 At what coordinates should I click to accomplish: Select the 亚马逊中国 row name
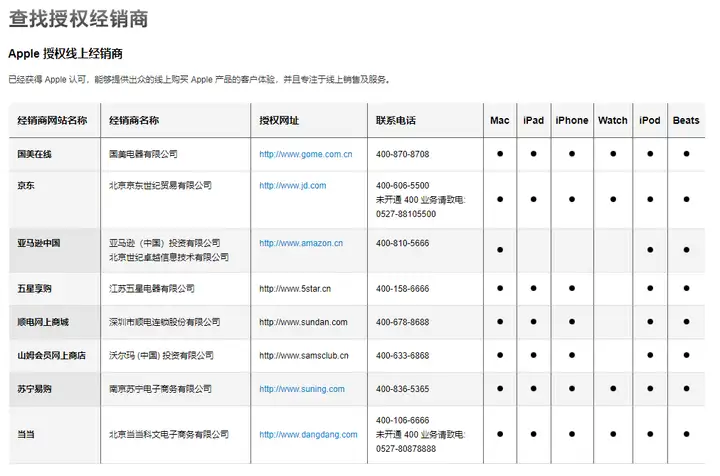click(x=39, y=243)
